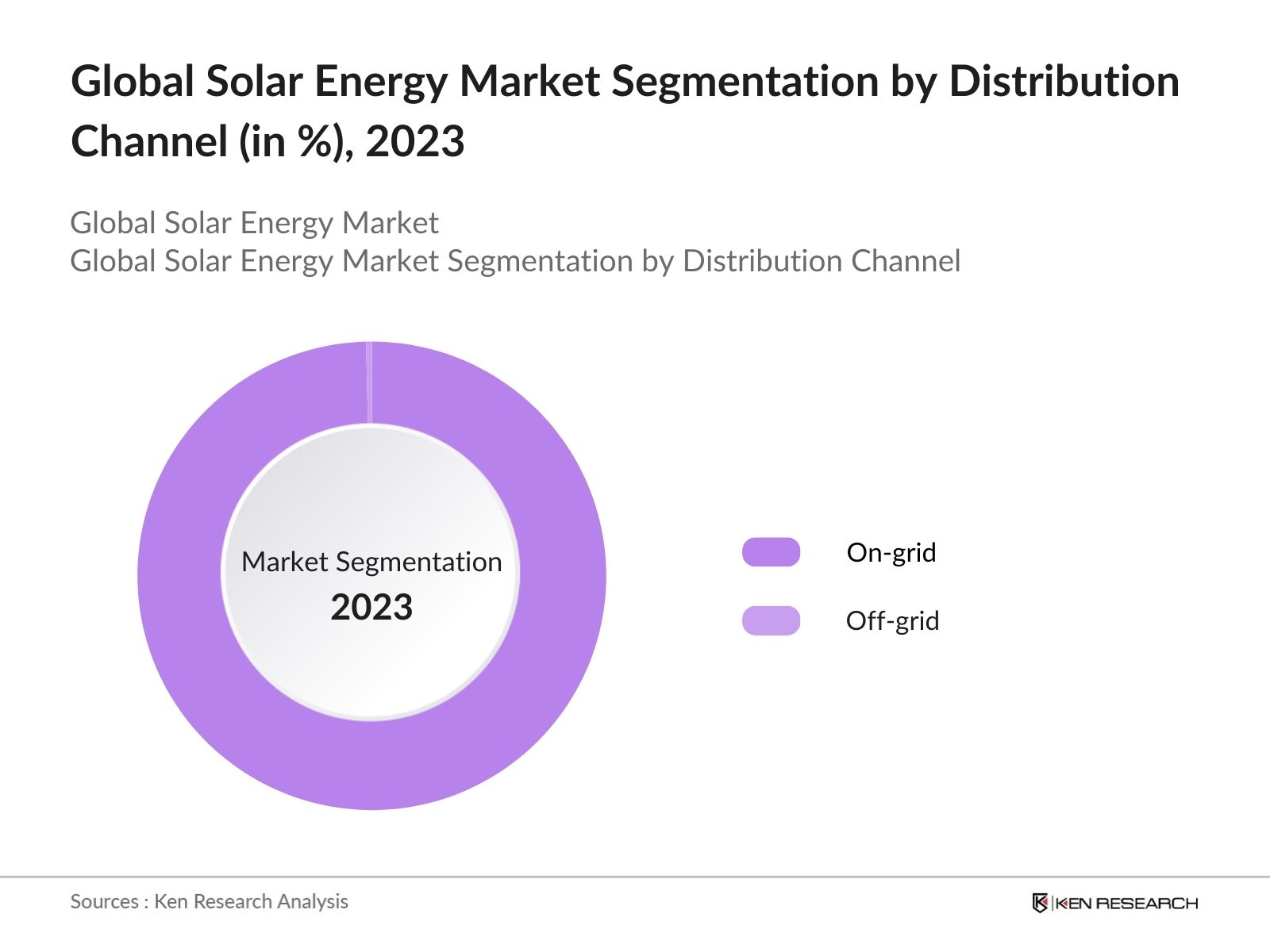Click the gray Global Solar Energy Market subtitle
Screen dimensions: 1270x952
point(254,223)
